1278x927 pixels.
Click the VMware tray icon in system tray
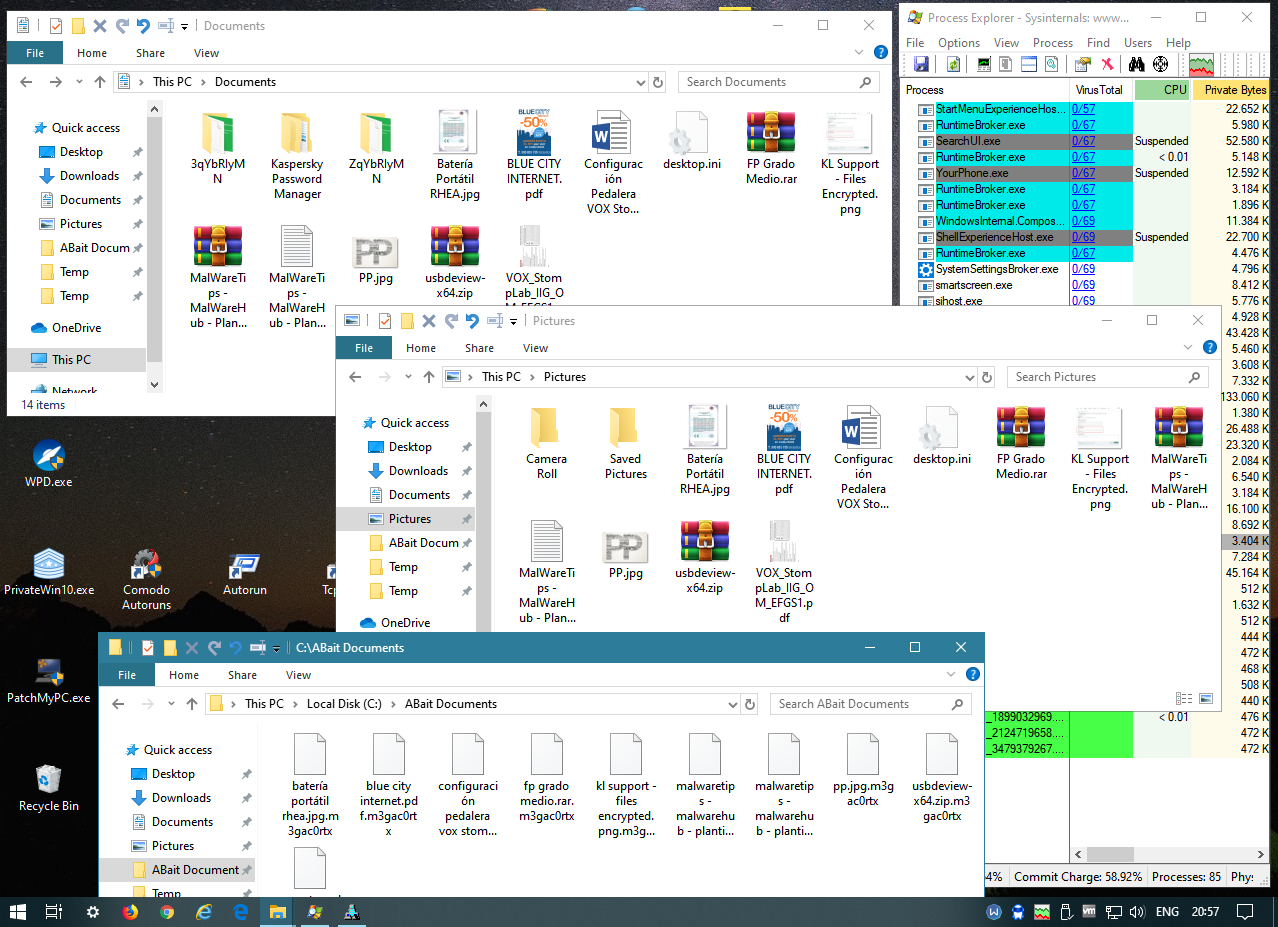coord(1089,912)
